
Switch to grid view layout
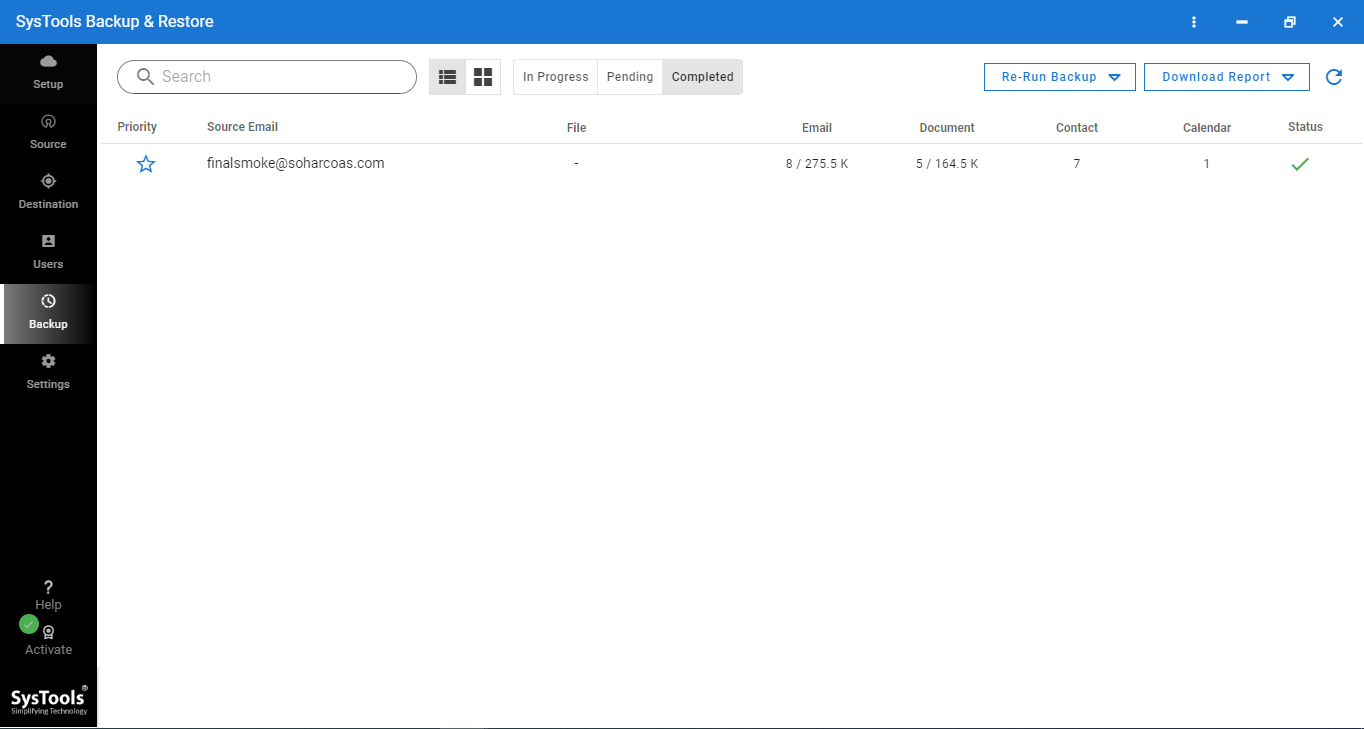coord(483,76)
